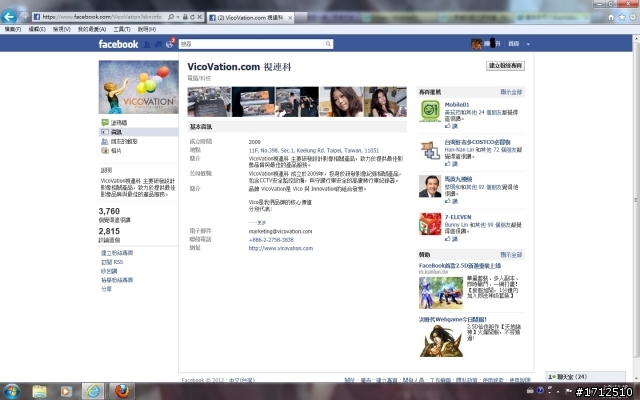Click the stop loading X in address bar
640x400 pixels.
[199, 17]
